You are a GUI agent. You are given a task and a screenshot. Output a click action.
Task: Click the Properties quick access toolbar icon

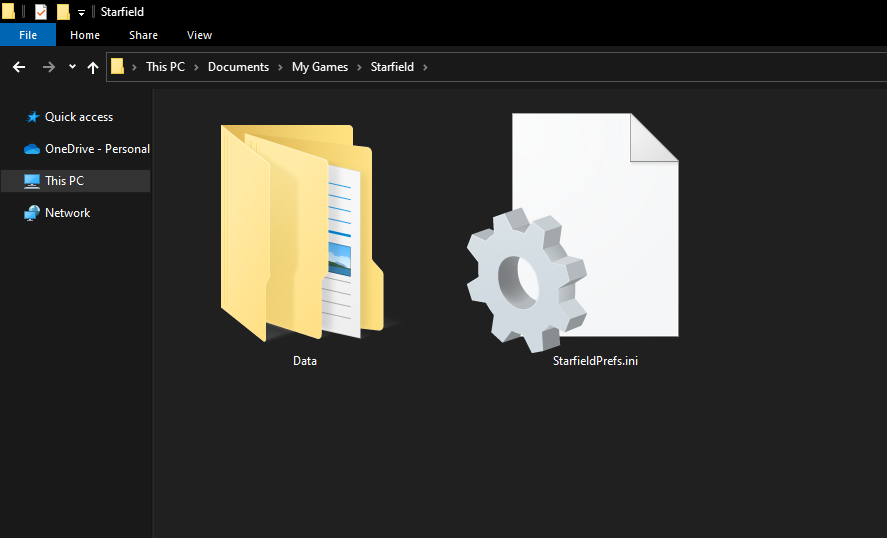[x=41, y=11]
